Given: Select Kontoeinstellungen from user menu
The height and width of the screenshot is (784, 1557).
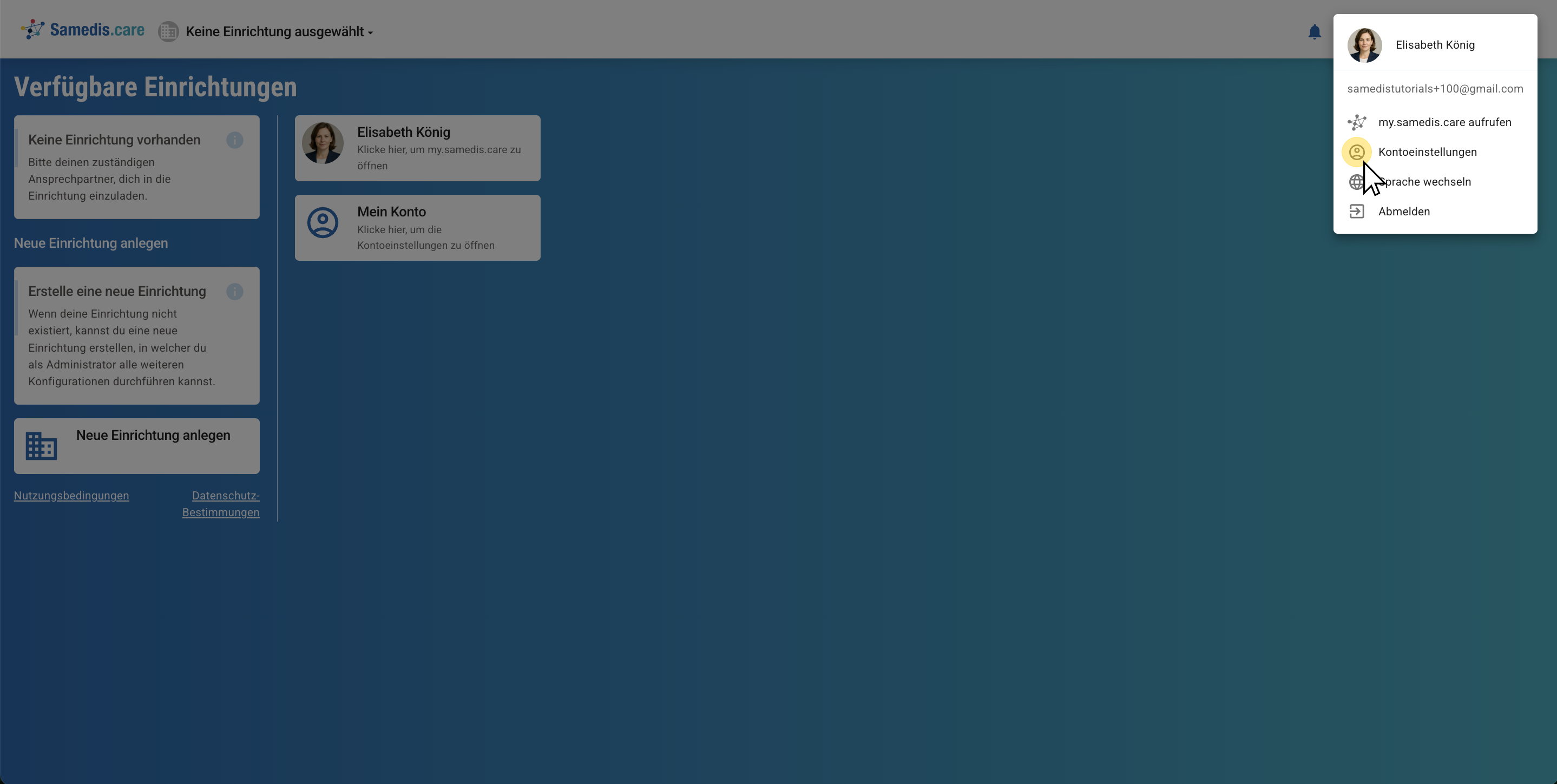Looking at the screenshot, I should click(1427, 153).
